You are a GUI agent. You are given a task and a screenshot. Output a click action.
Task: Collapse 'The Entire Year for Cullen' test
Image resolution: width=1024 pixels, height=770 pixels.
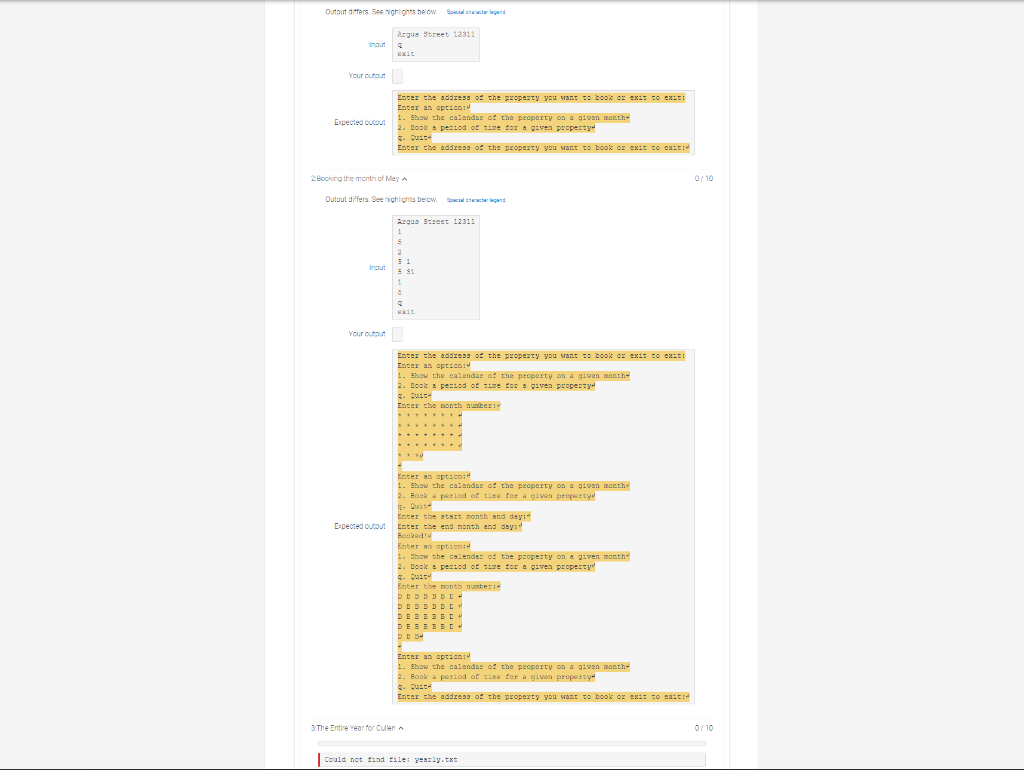(x=401, y=728)
